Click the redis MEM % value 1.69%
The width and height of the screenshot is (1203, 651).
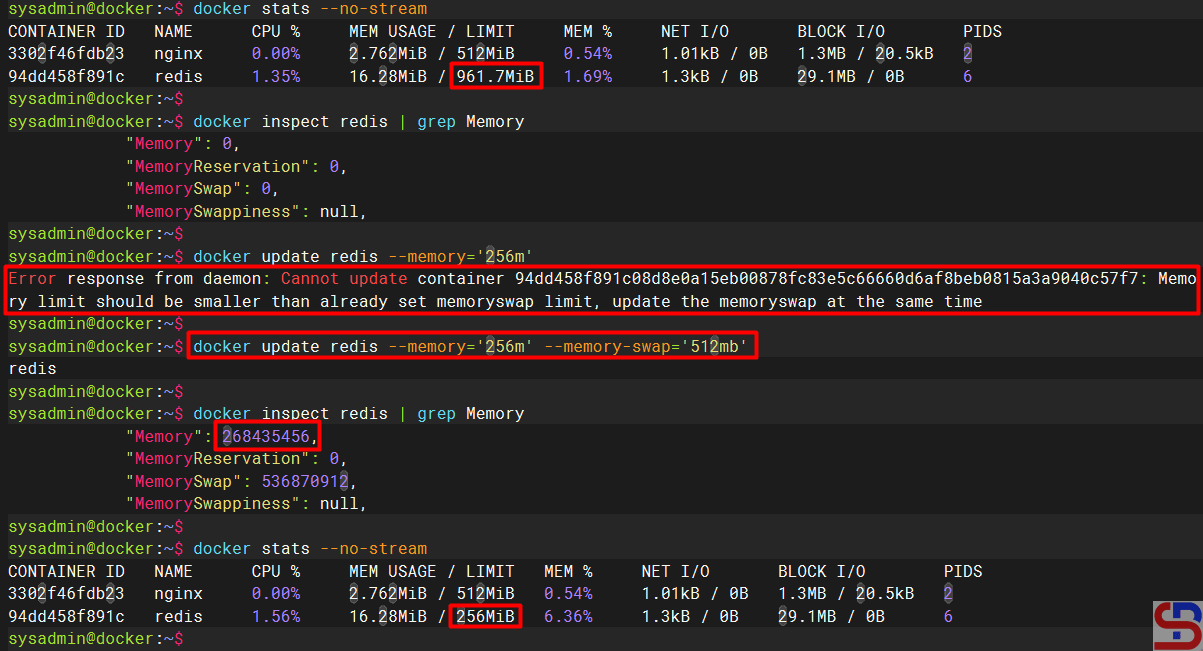587,76
